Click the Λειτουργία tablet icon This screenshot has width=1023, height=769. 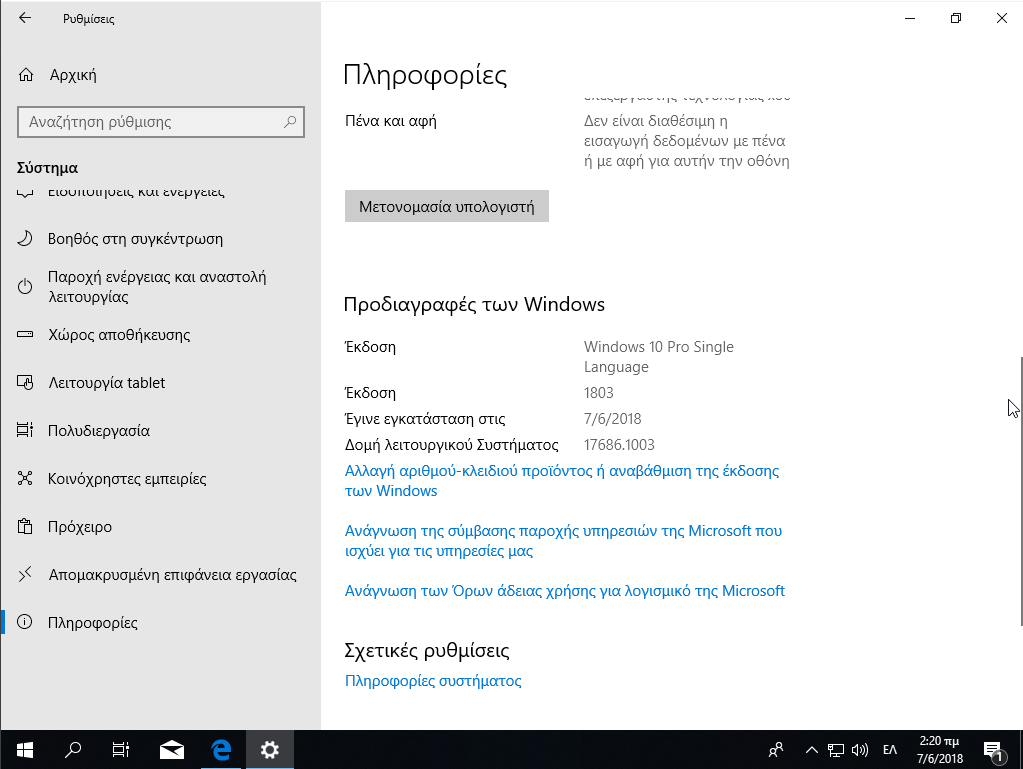tap(25, 382)
